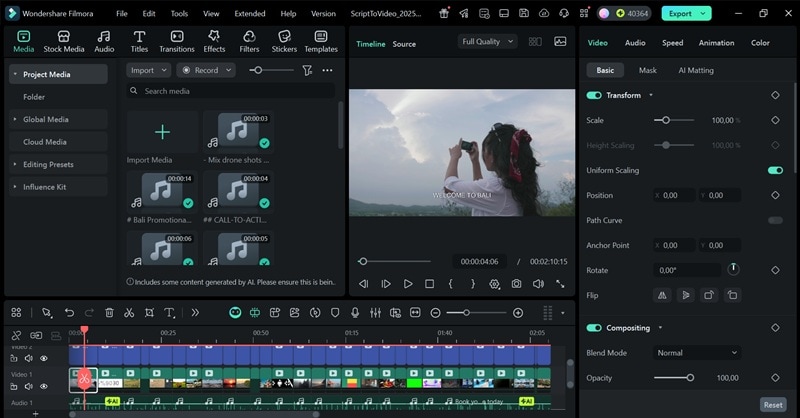Expand the Editing Presets item
Image resolution: width=800 pixels, height=418 pixels.
tap(15, 164)
